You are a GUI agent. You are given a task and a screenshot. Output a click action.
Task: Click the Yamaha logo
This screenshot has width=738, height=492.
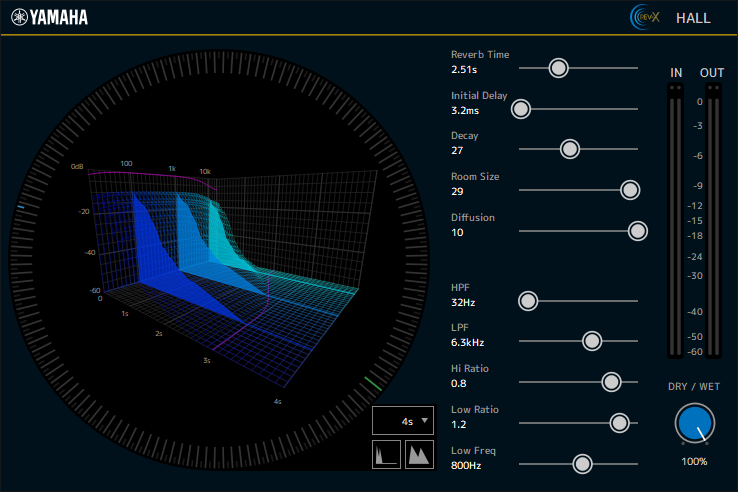[49, 17]
